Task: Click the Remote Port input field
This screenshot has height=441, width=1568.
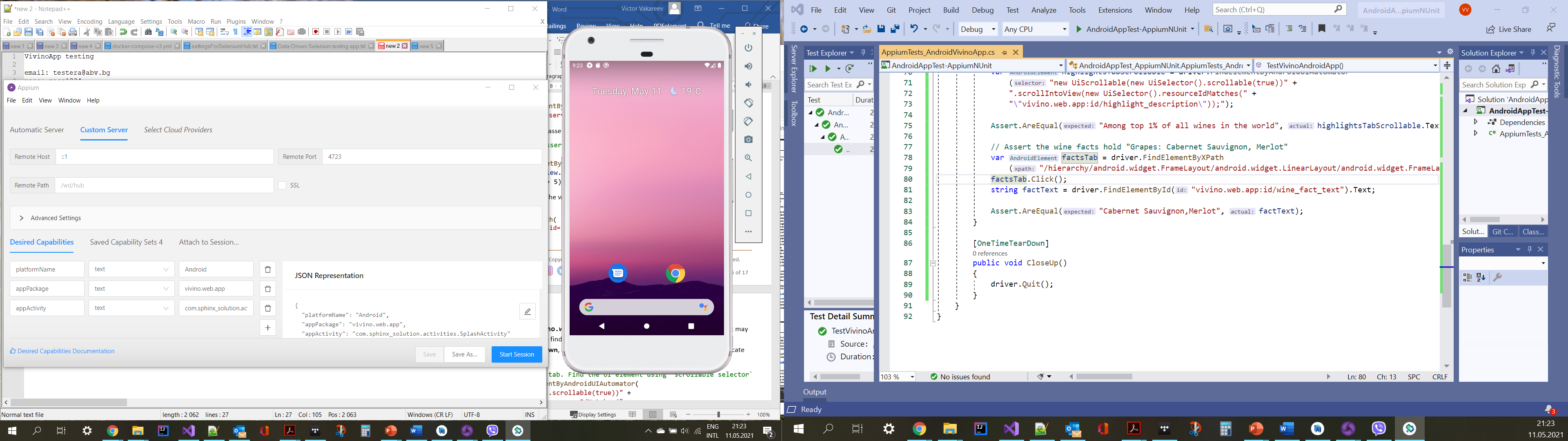Action: pyautogui.click(x=432, y=156)
